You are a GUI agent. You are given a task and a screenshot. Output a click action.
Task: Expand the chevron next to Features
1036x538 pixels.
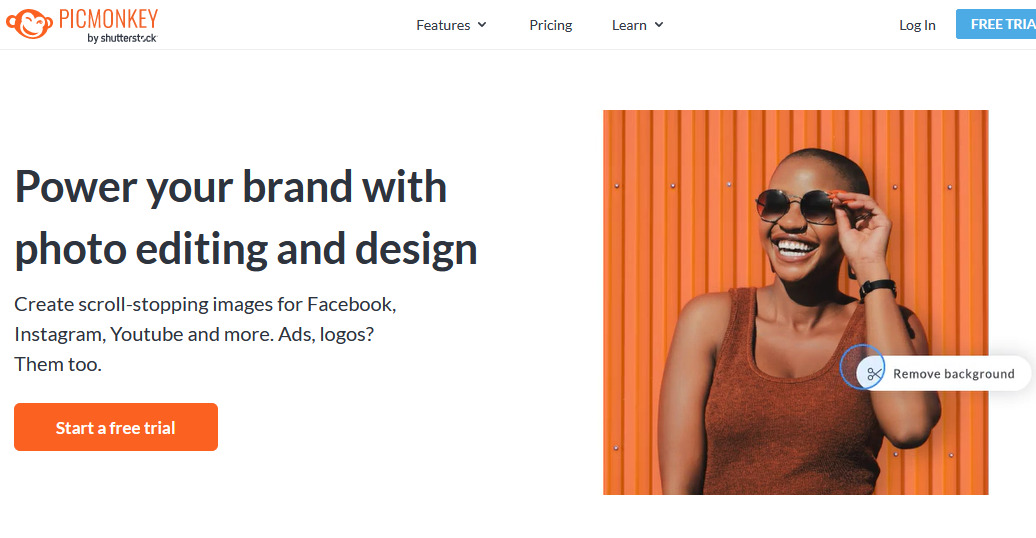click(482, 25)
